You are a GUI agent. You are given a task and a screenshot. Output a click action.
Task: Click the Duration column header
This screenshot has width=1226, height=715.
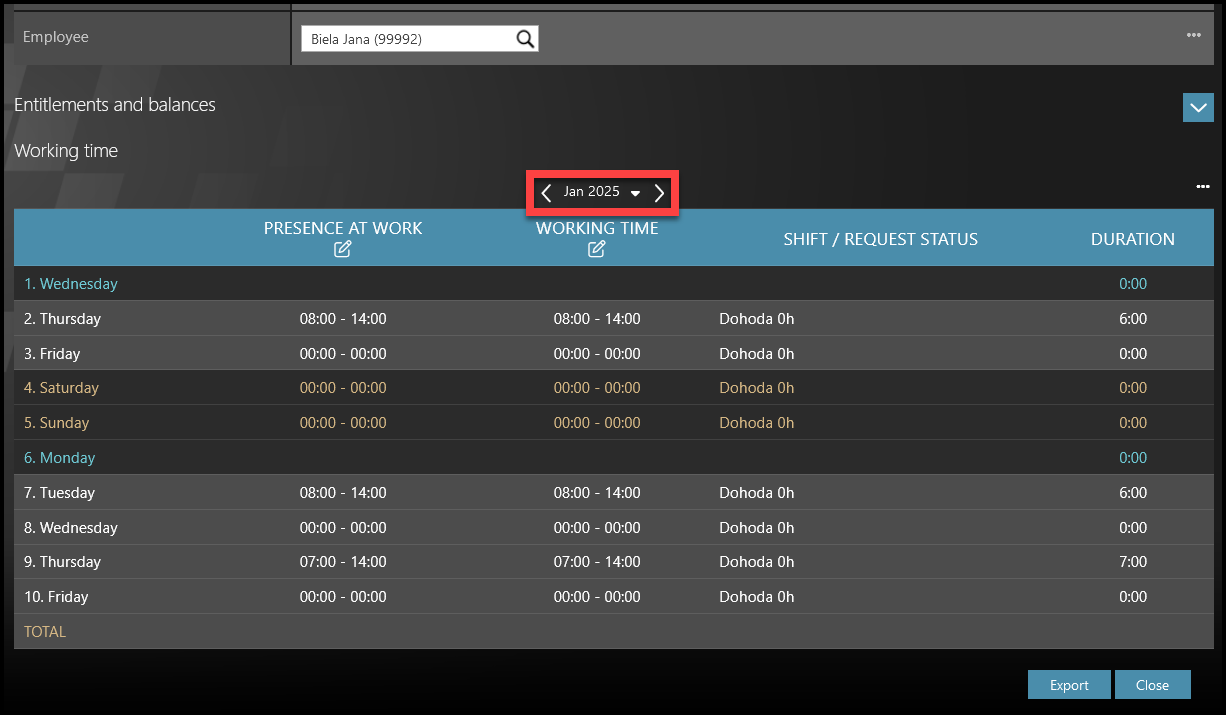[1132, 239]
